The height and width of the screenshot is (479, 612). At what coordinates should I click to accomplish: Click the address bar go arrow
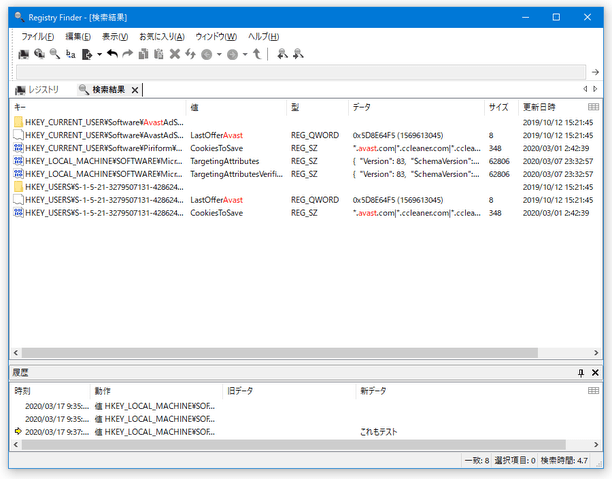click(595, 72)
